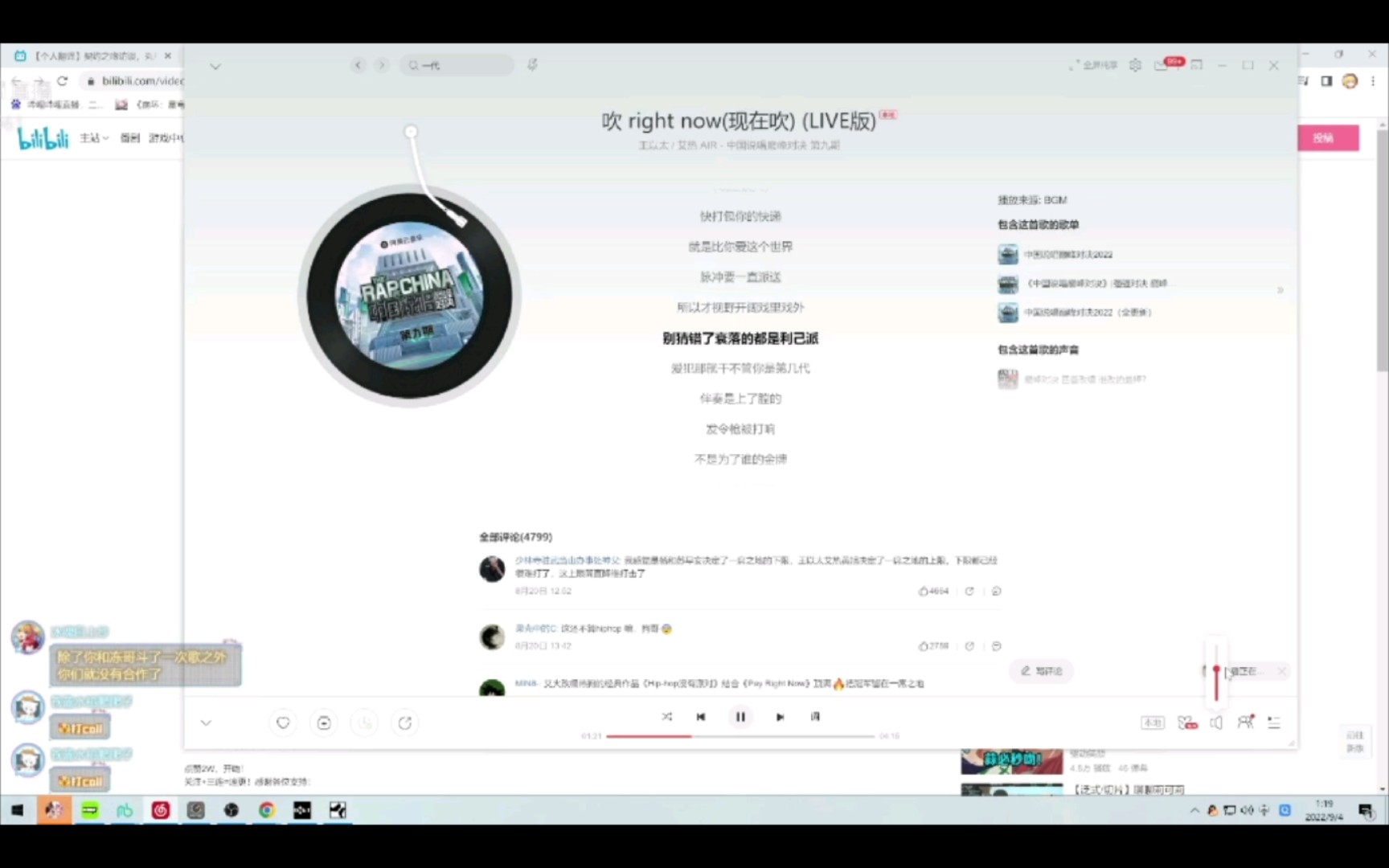The width and height of the screenshot is (1389, 868).
Task: Start voice search microphone icon
Action: pos(532,64)
